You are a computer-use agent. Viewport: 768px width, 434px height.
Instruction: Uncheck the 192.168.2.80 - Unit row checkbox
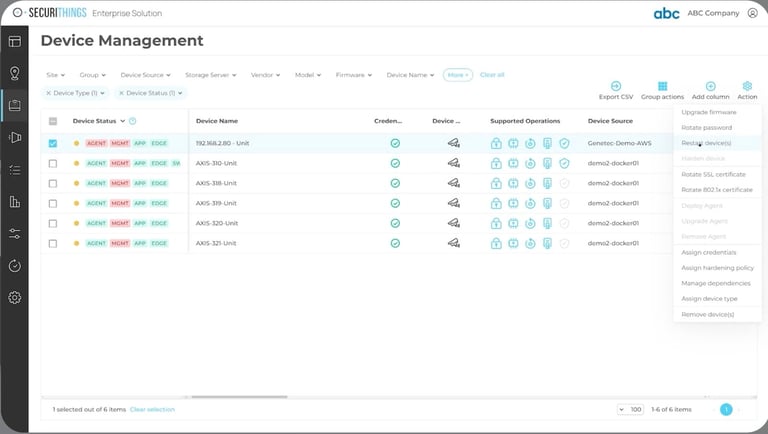[x=53, y=144]
